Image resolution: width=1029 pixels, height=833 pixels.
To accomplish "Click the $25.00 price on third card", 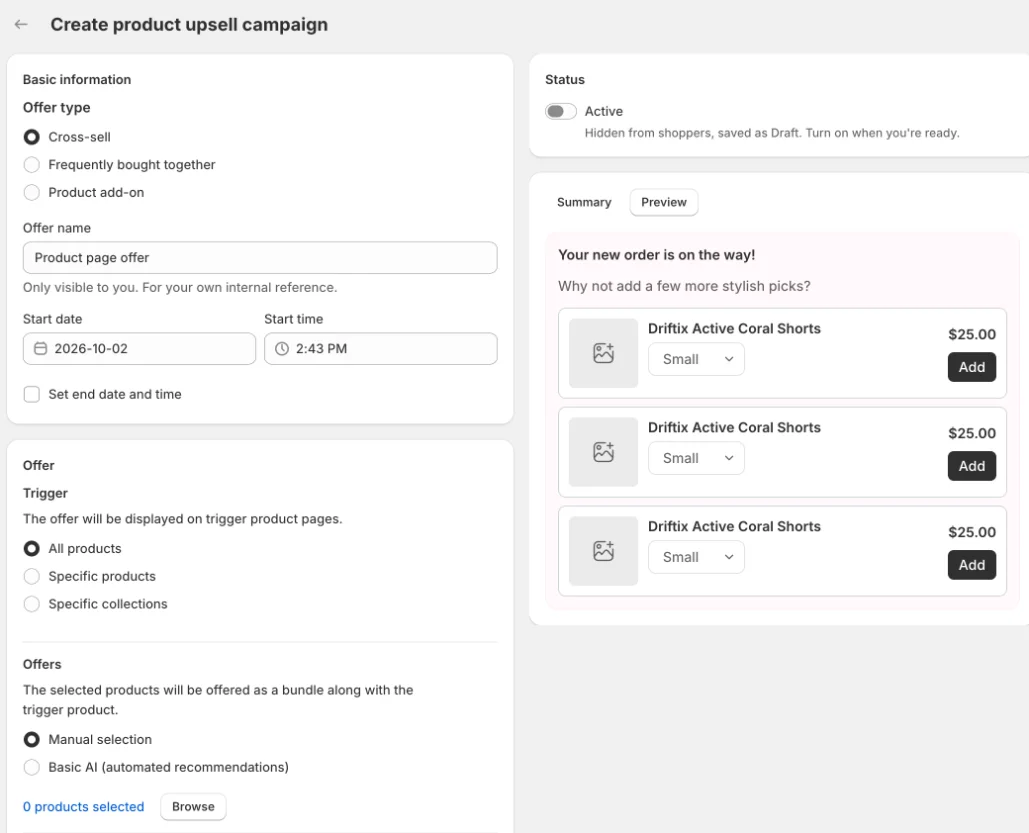I will pos(971,532).
